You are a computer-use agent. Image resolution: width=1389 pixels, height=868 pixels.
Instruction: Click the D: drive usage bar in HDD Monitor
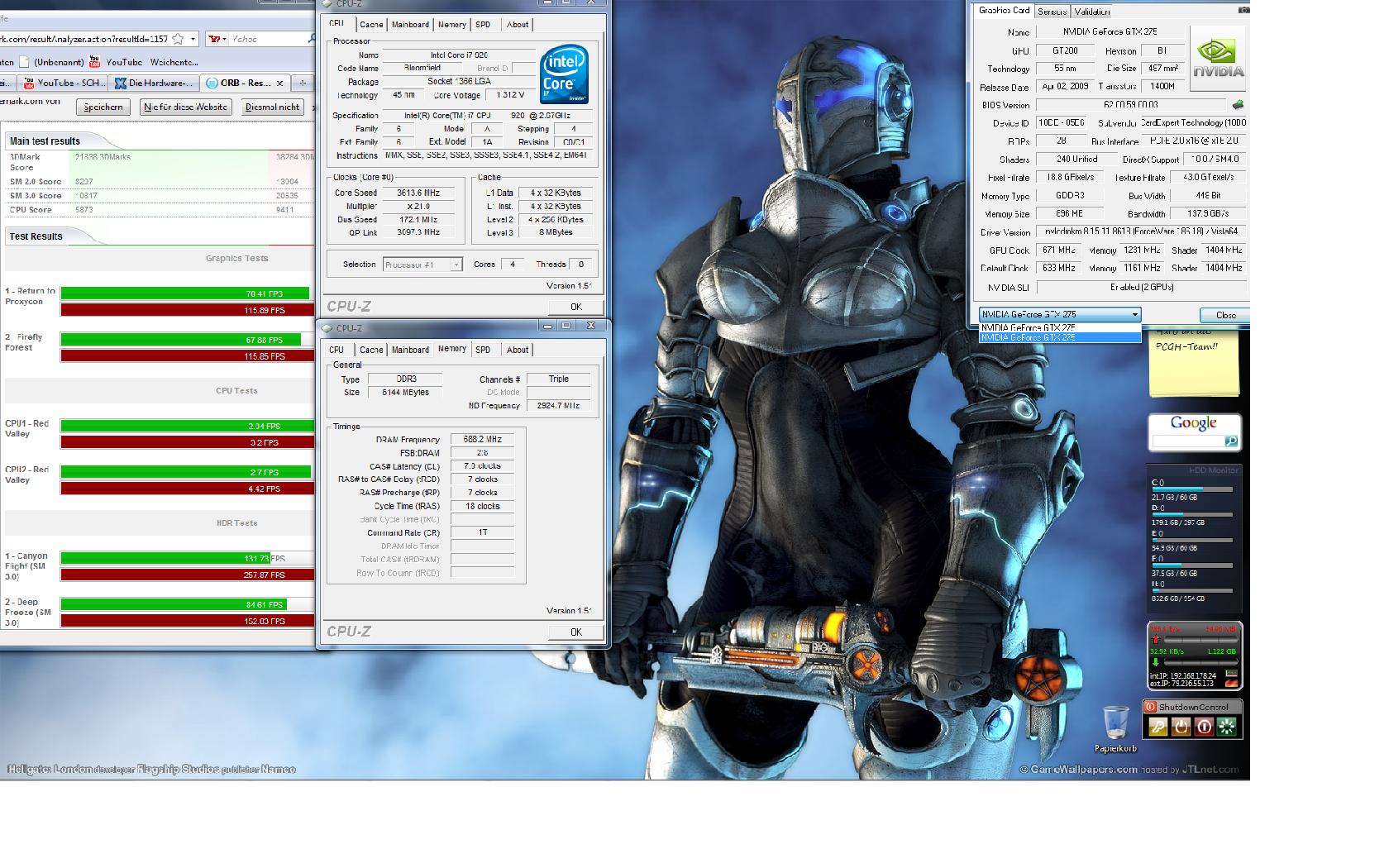1192,514
